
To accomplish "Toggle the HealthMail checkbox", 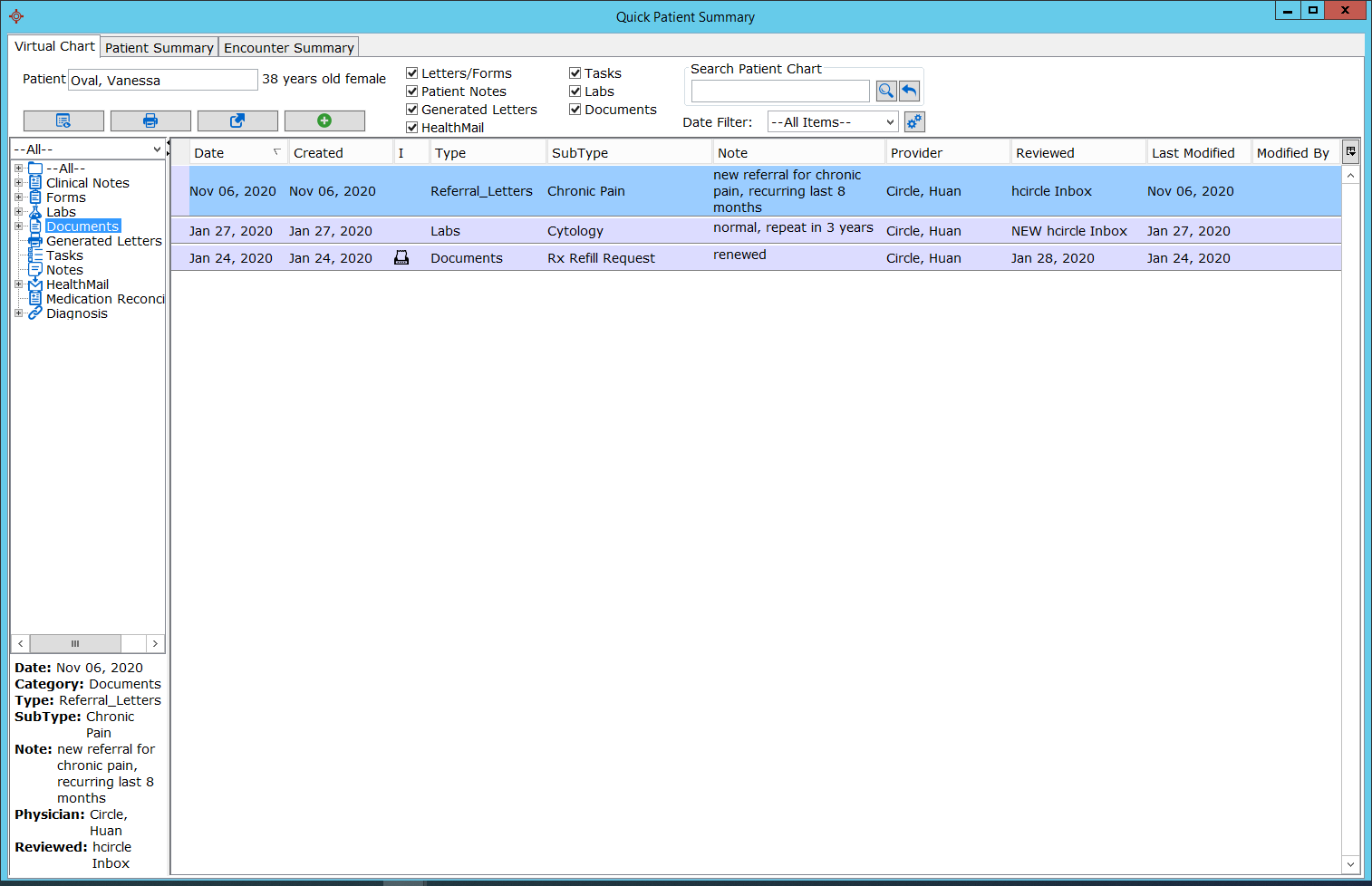I will click(x=412, y=128).
